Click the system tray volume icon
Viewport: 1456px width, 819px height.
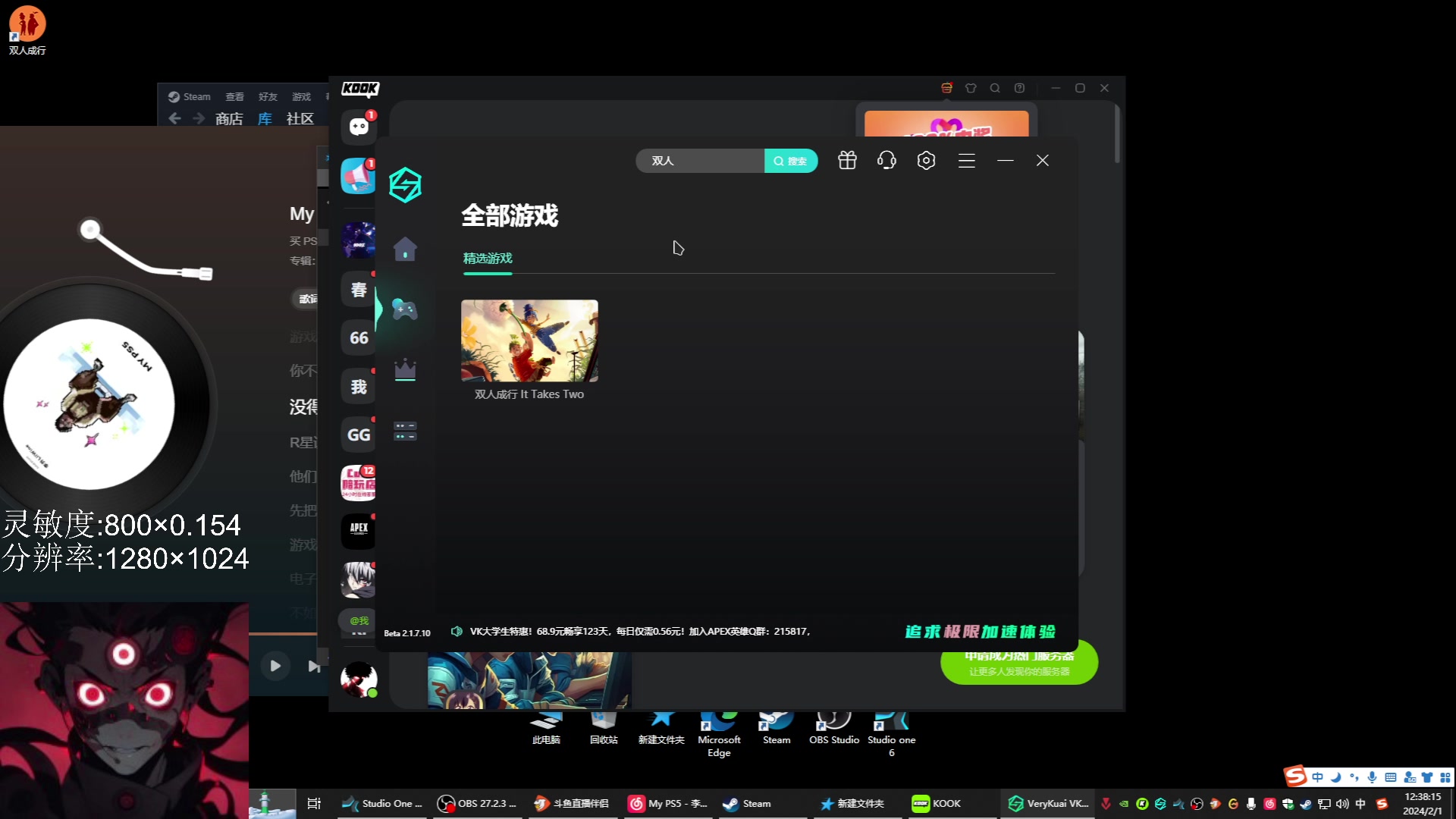point(1342,804)
